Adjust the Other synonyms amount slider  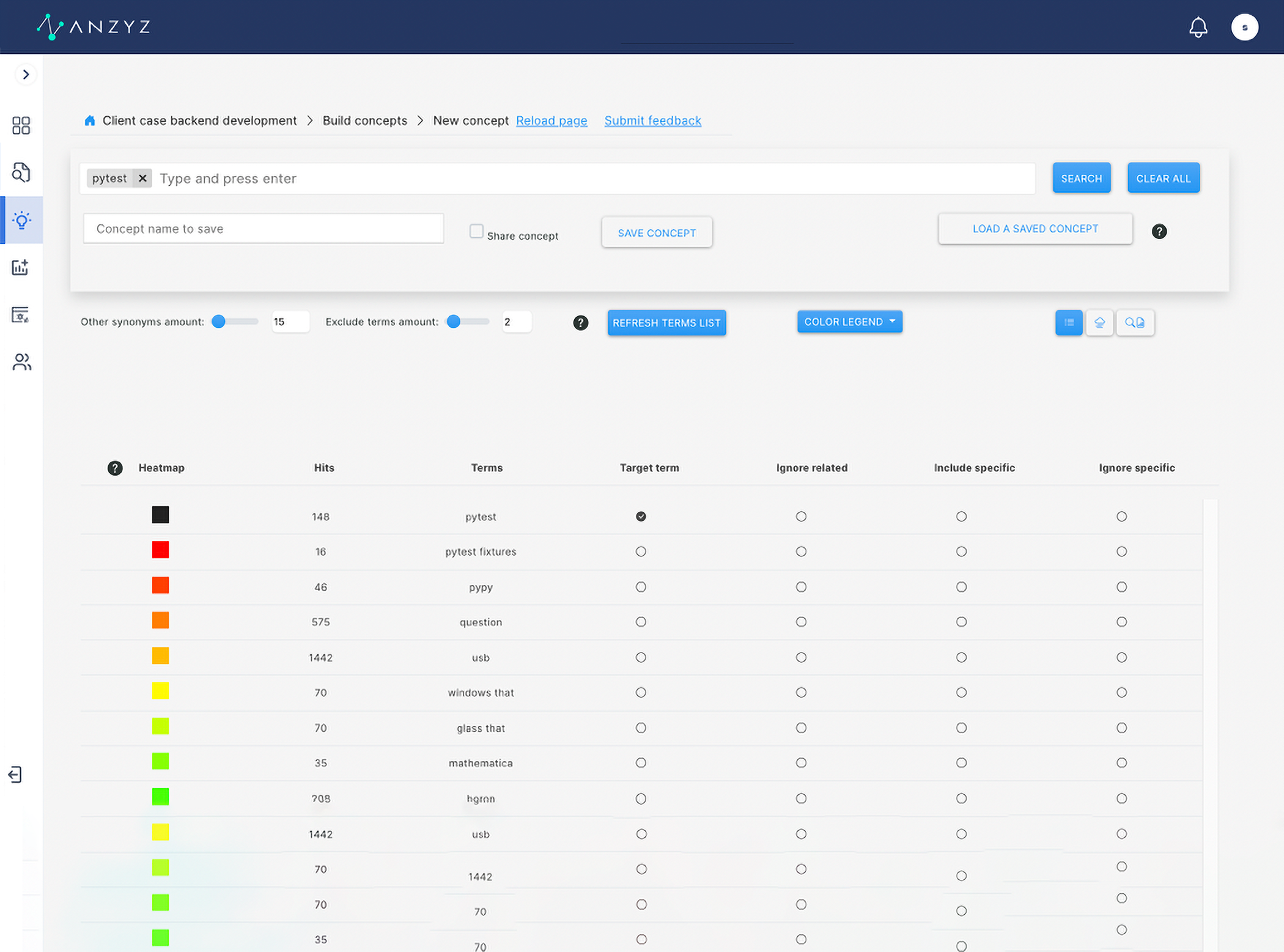pos(234,322)
